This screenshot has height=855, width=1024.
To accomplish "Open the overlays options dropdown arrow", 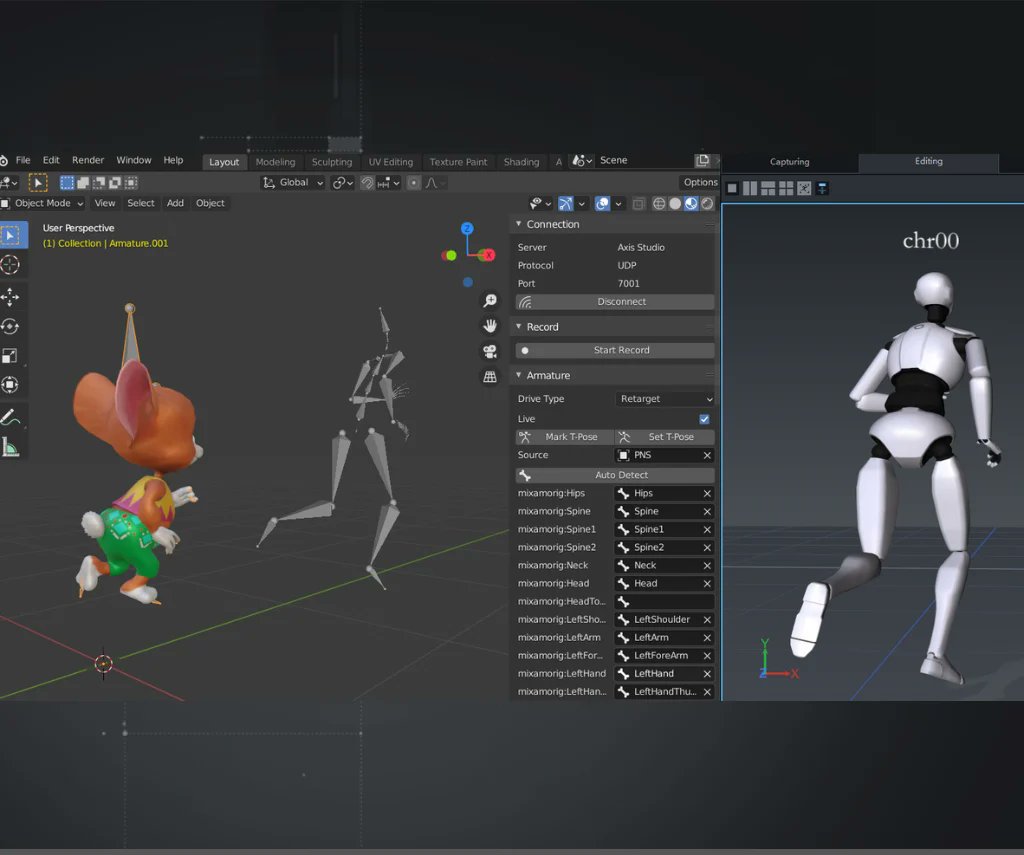I will click(618, 204).
